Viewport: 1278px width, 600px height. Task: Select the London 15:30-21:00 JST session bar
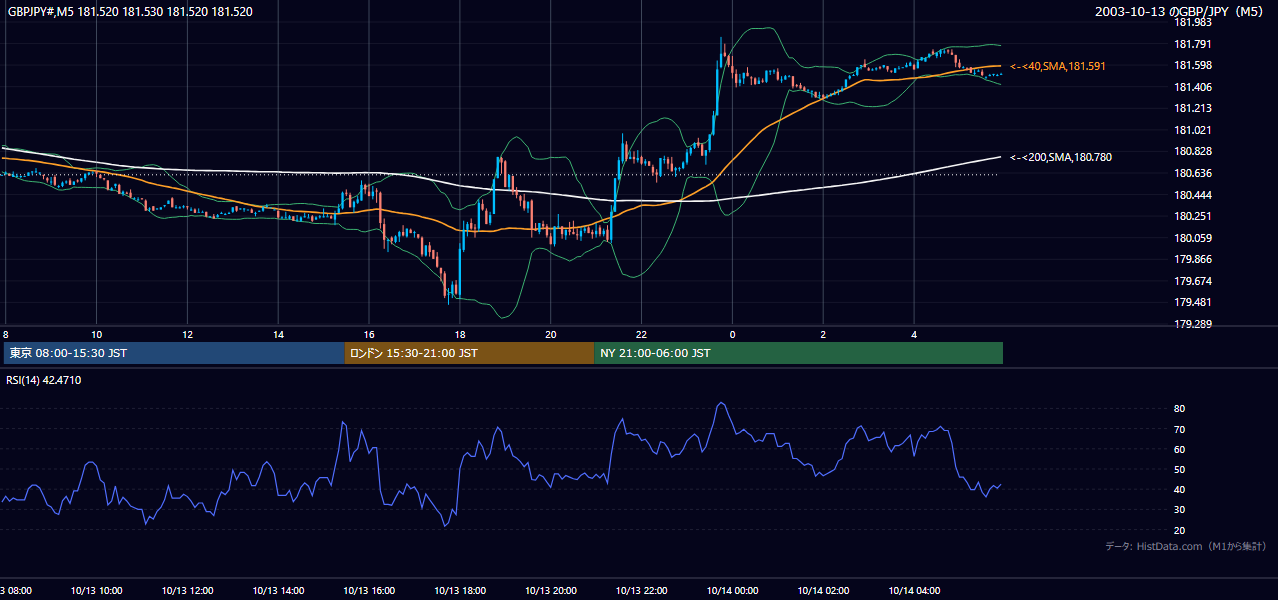469,353
